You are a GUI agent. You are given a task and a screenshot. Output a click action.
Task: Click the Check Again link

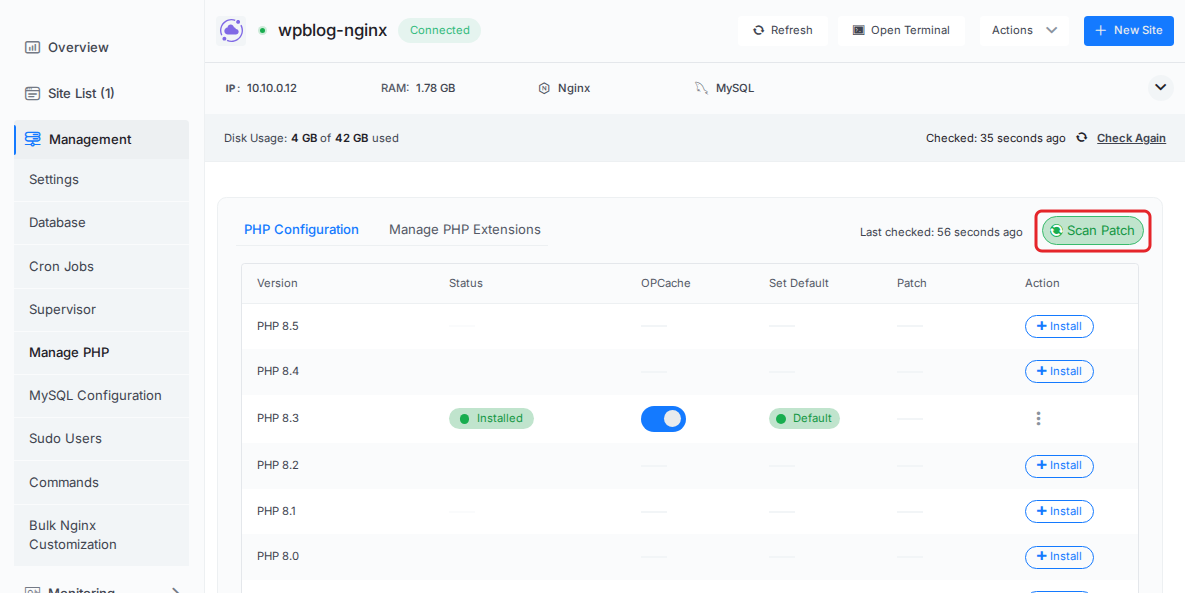tap(1131, 138)
